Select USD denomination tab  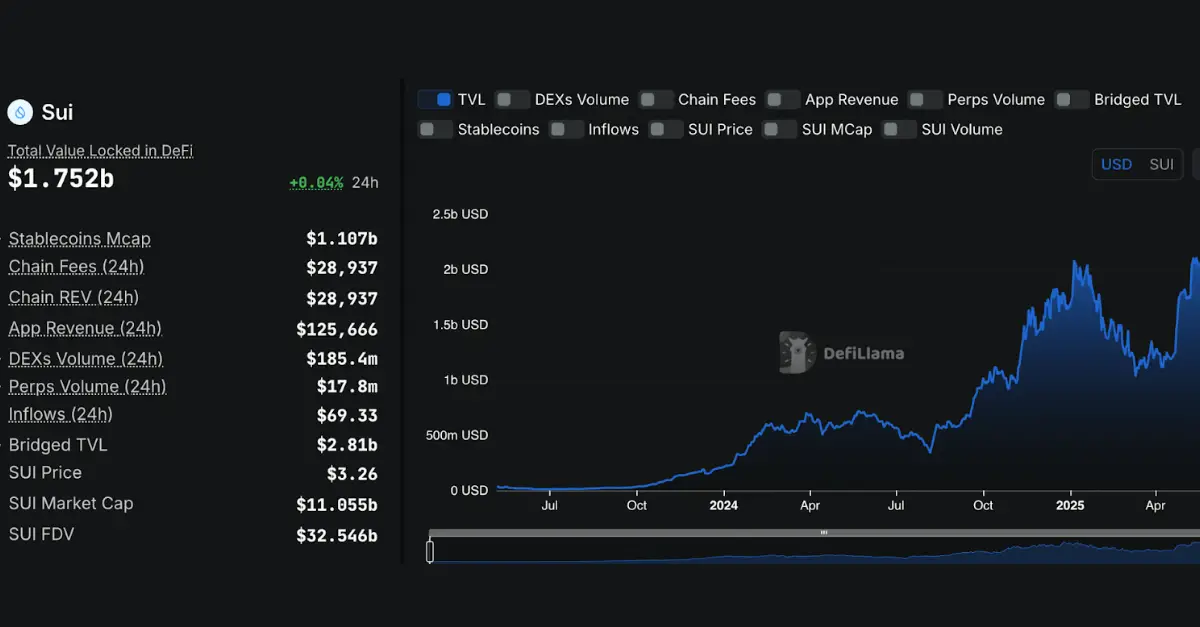click(x=1116, y=164)
